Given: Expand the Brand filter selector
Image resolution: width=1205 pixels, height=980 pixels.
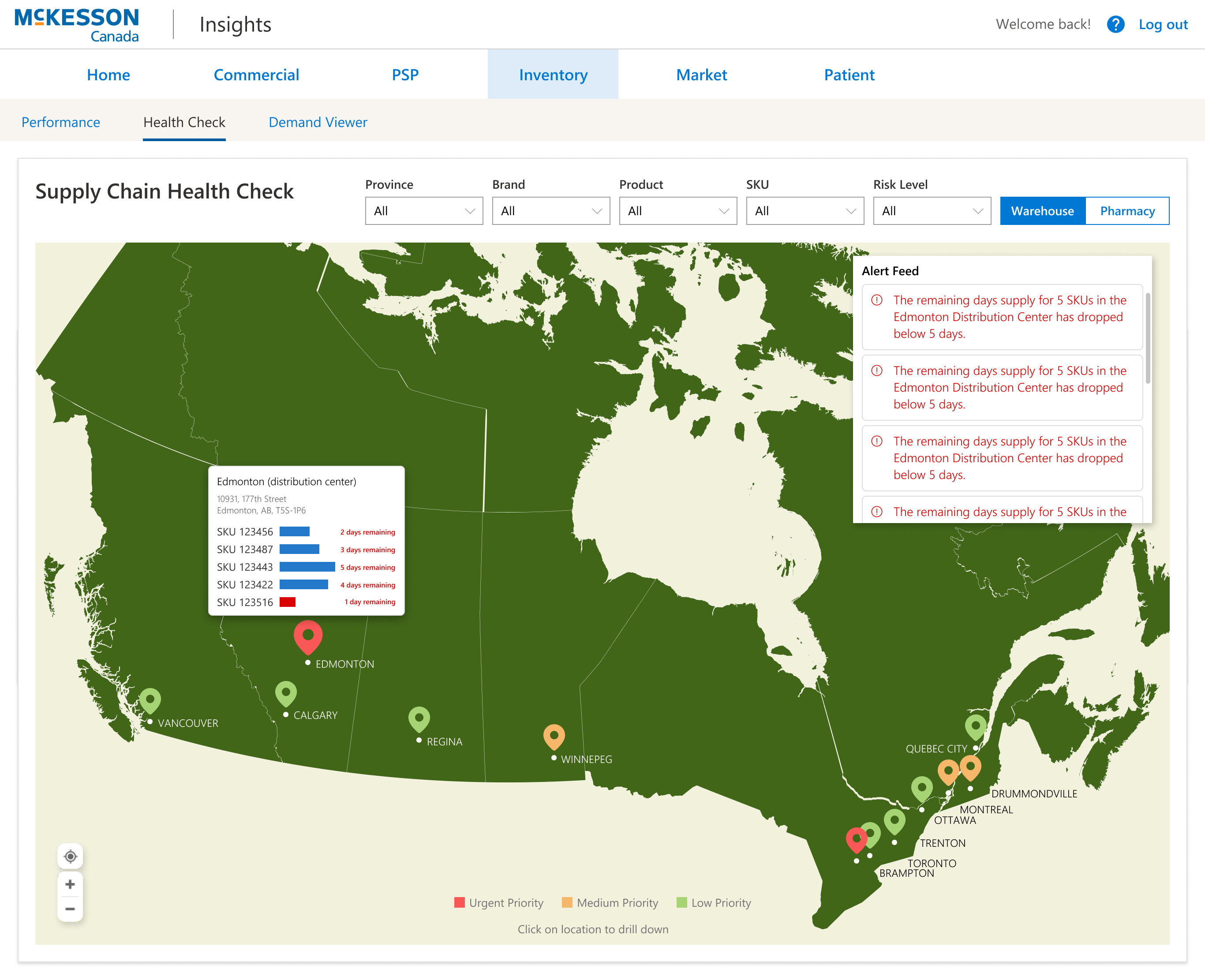Looking at the screenshot, I should click(551, 210).
